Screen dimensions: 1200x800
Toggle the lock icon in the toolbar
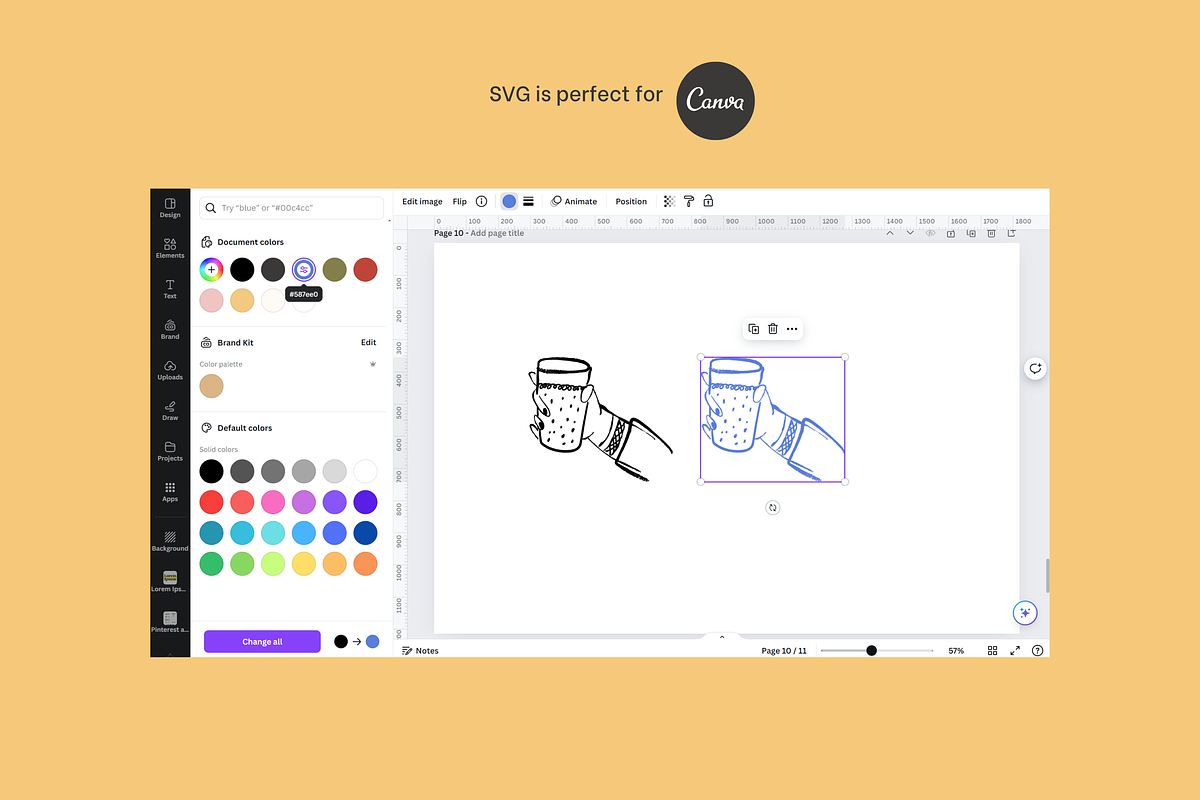708,201
